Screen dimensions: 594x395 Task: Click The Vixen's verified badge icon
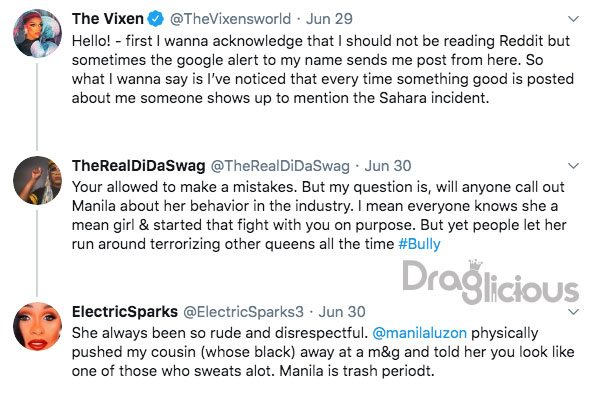click(155, 19)
